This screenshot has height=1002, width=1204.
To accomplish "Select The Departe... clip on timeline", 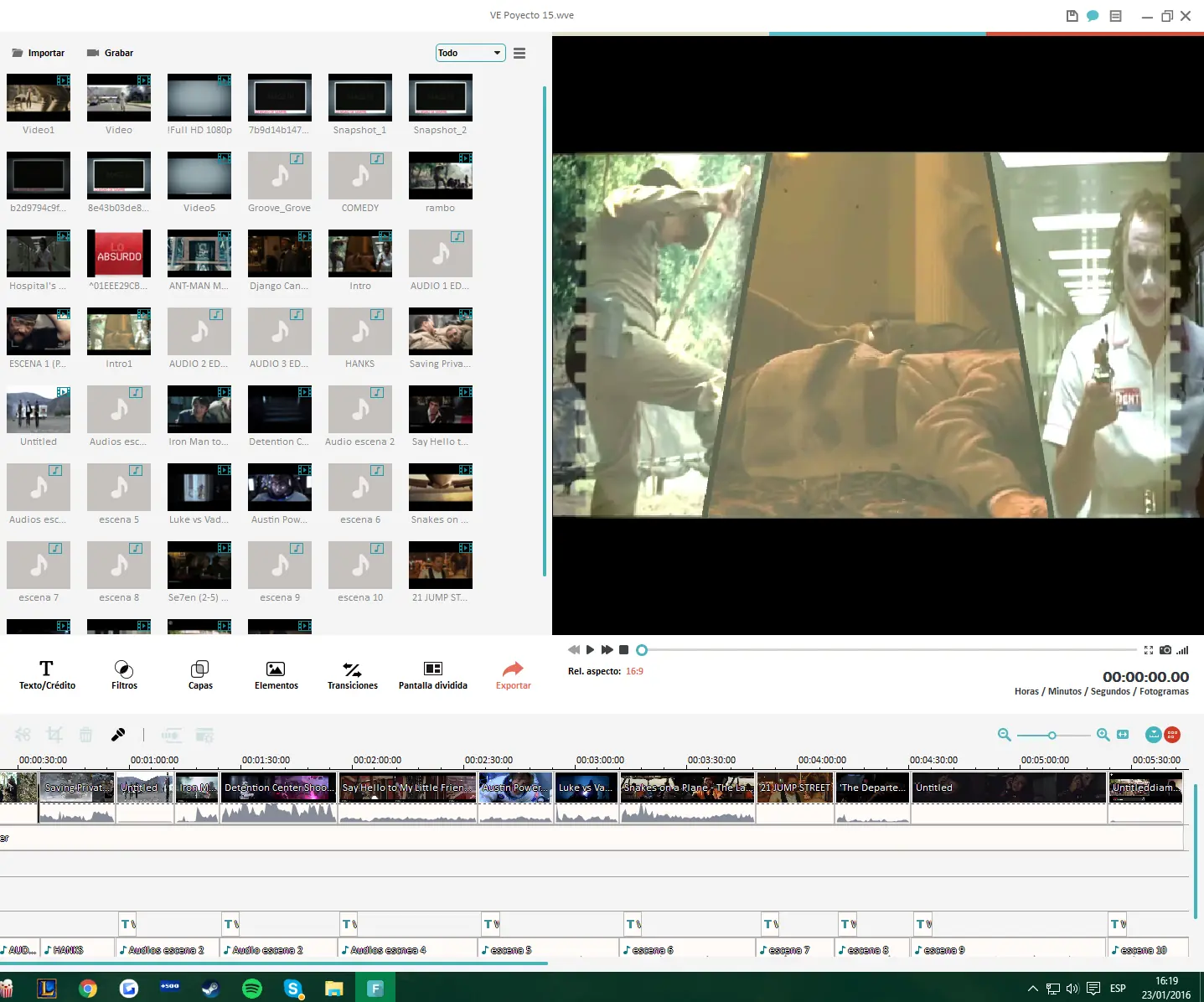I will [x=873, y=788].
